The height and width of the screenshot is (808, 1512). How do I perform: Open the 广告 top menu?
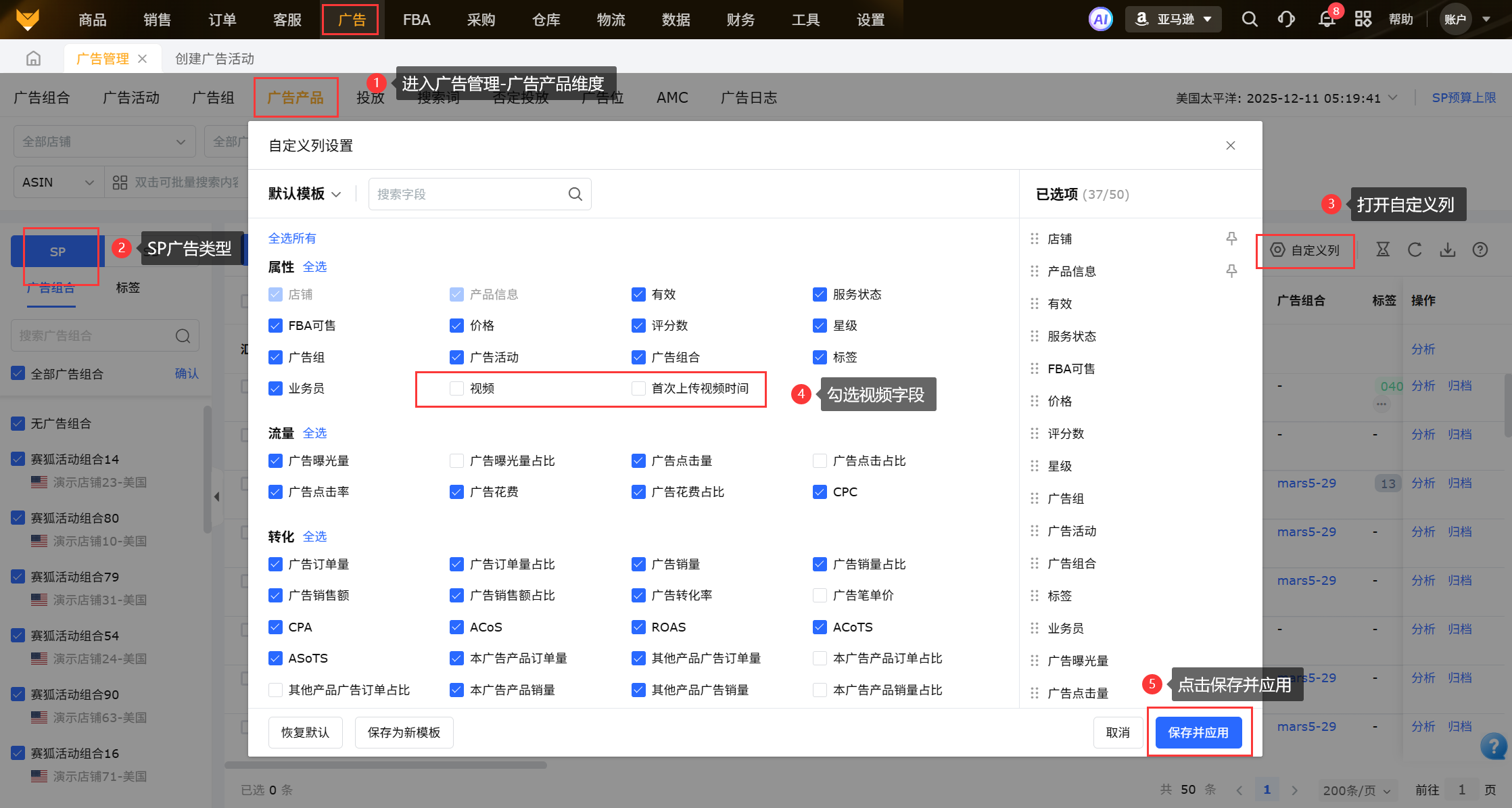(351, 20)
